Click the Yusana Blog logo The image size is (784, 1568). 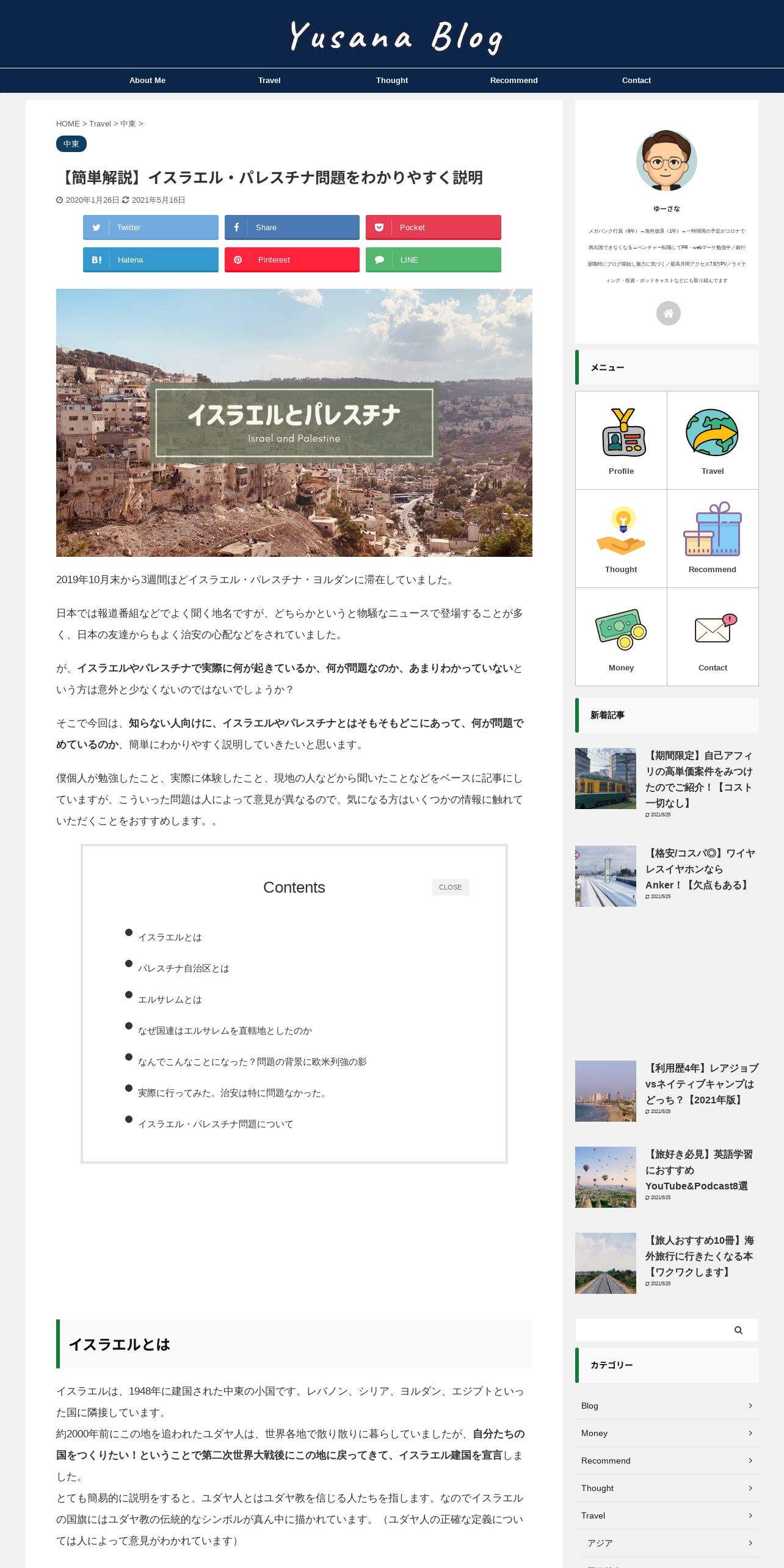(396, 37)
